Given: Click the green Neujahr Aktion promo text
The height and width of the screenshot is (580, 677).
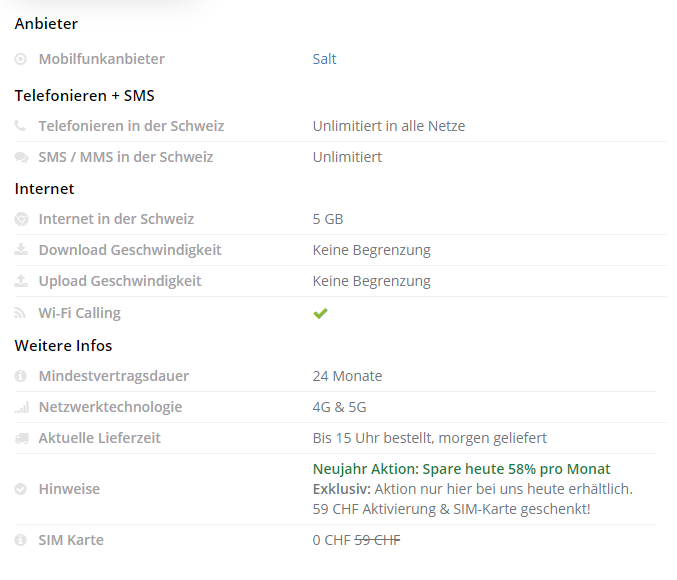Looking at the screenshot, I should click(x=461, y=469).
